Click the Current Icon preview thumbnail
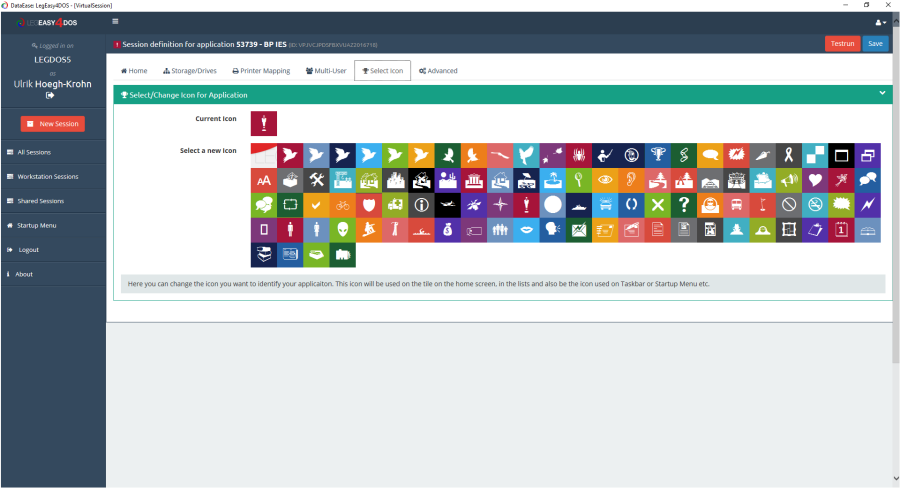This screenshot has width=900, height=488. [263, 123]
